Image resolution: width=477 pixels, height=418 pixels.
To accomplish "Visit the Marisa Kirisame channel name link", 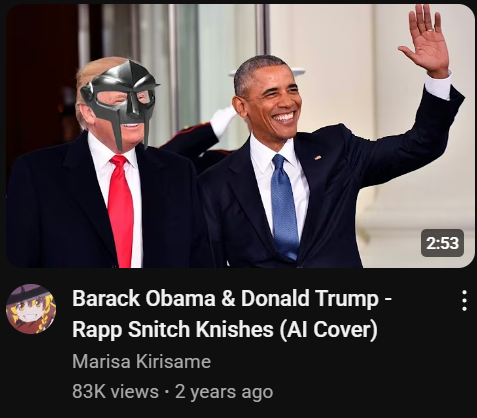I will click(142, 361).
